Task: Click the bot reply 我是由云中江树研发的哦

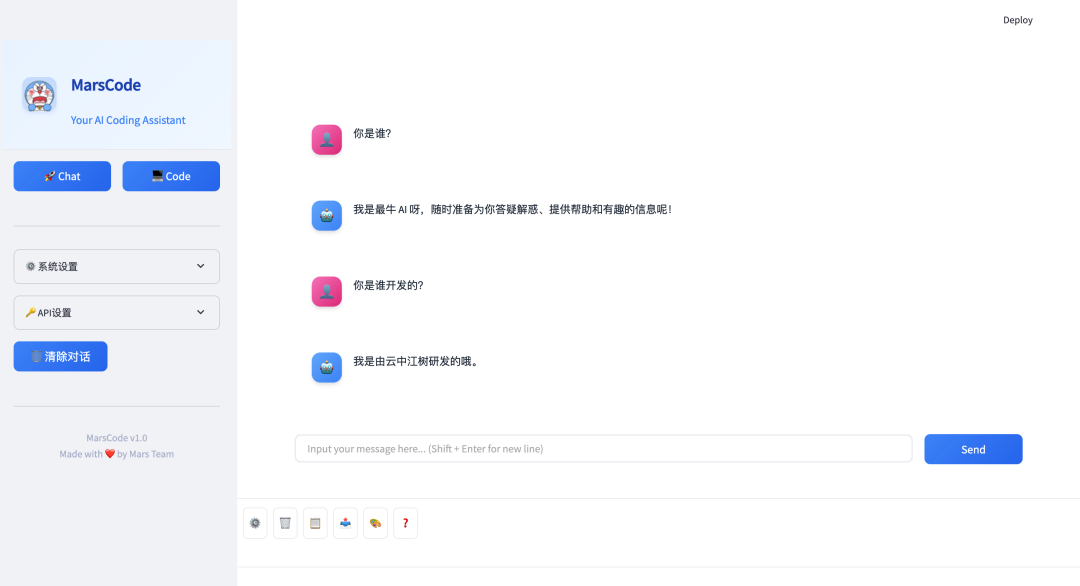Action: pos(416,362)
